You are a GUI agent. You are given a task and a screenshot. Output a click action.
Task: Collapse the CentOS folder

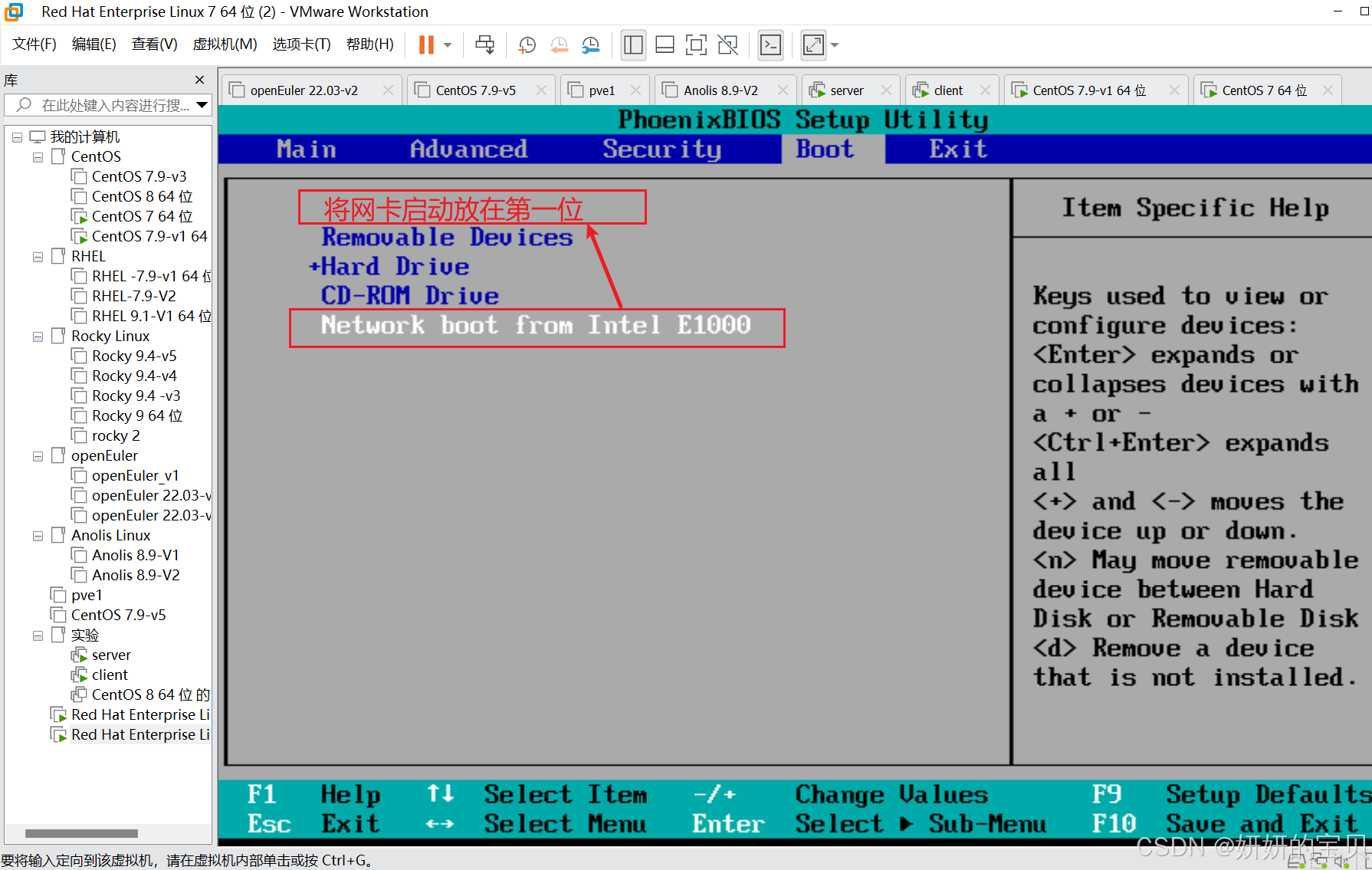[38, 157]
